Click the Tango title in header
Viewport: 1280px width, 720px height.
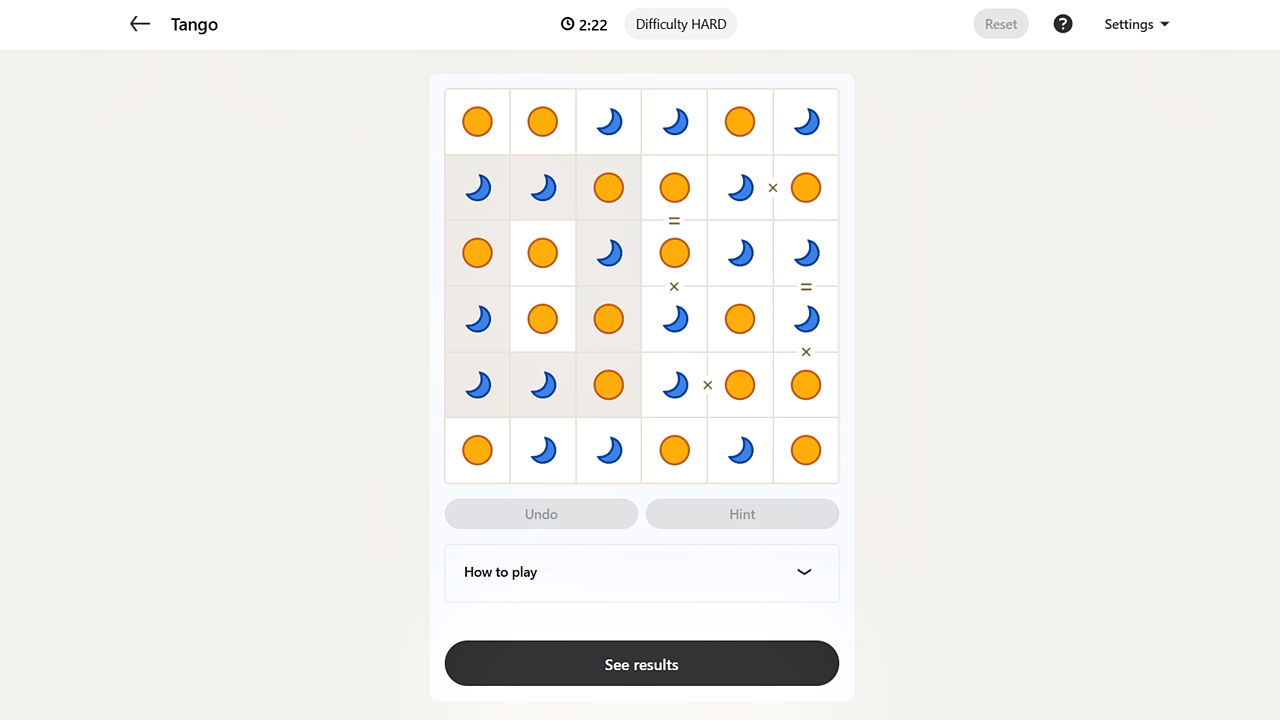(x=194, y=24)
